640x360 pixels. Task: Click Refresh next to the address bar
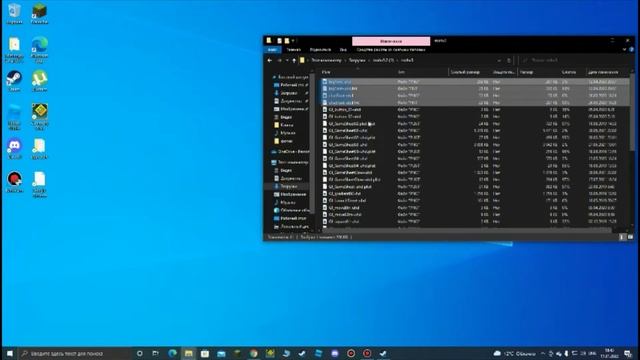click(509, 60)
